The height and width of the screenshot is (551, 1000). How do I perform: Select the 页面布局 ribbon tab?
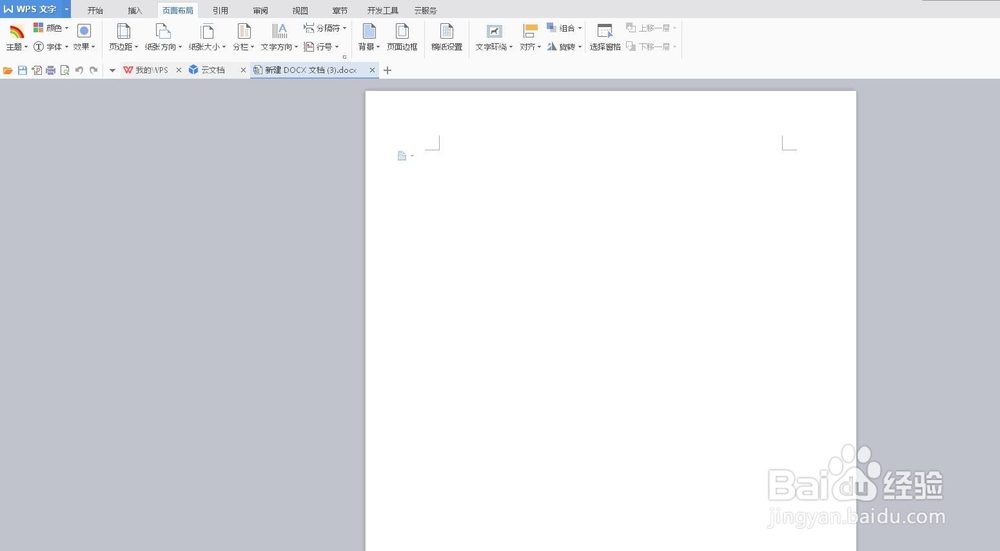pos(177,10)
